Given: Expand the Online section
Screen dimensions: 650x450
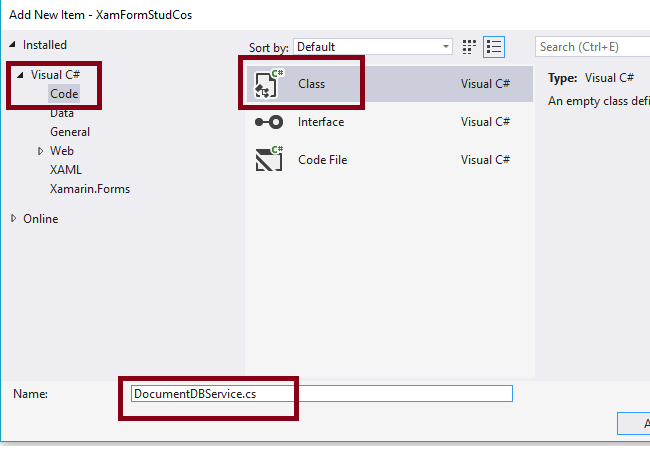Looking at the screenshot, I should coord(13,218).
